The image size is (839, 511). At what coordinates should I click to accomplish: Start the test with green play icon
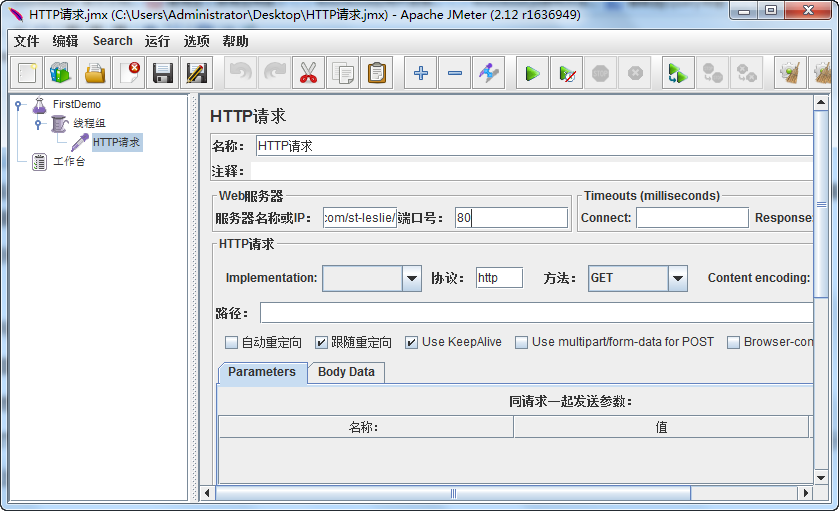click(x=532, y=73)
